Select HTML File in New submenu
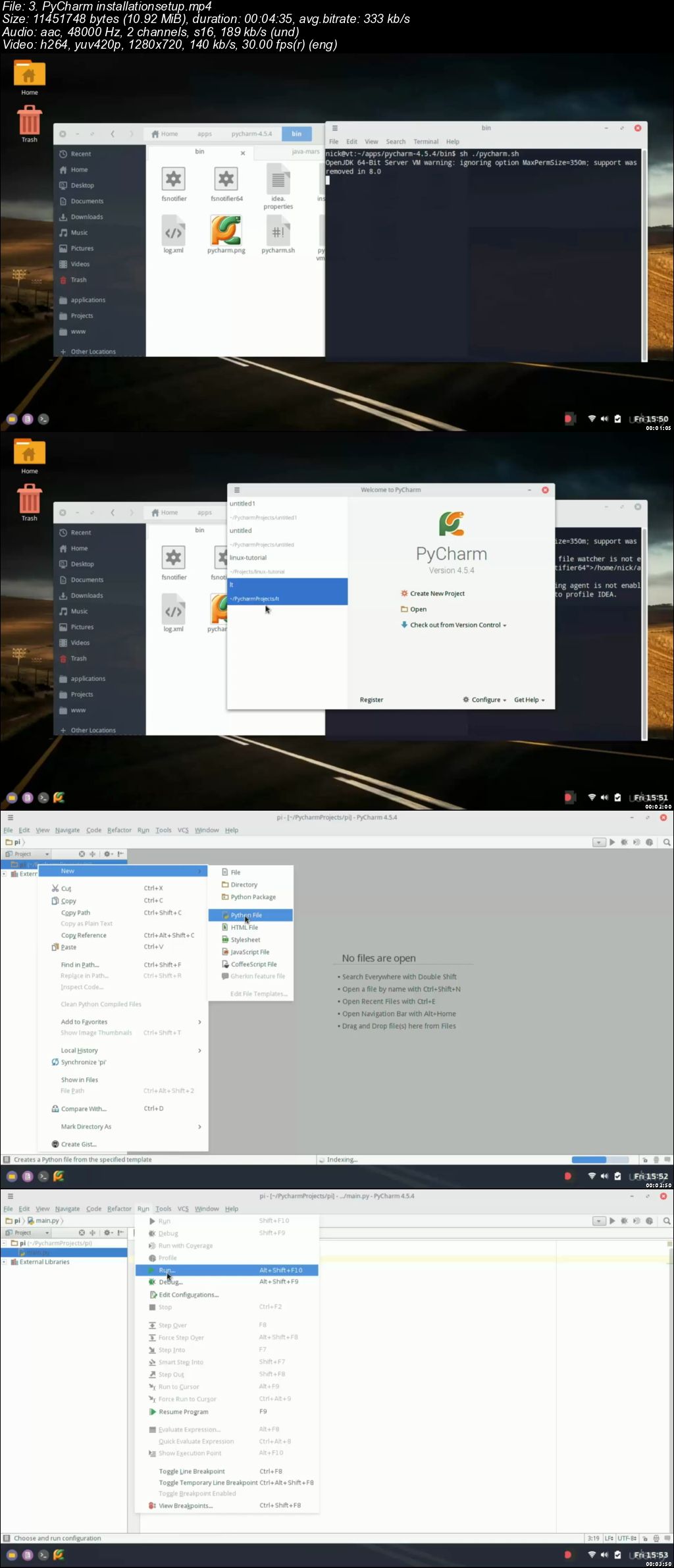Screen dimensions: 674x1568 (x=251, y=927)
